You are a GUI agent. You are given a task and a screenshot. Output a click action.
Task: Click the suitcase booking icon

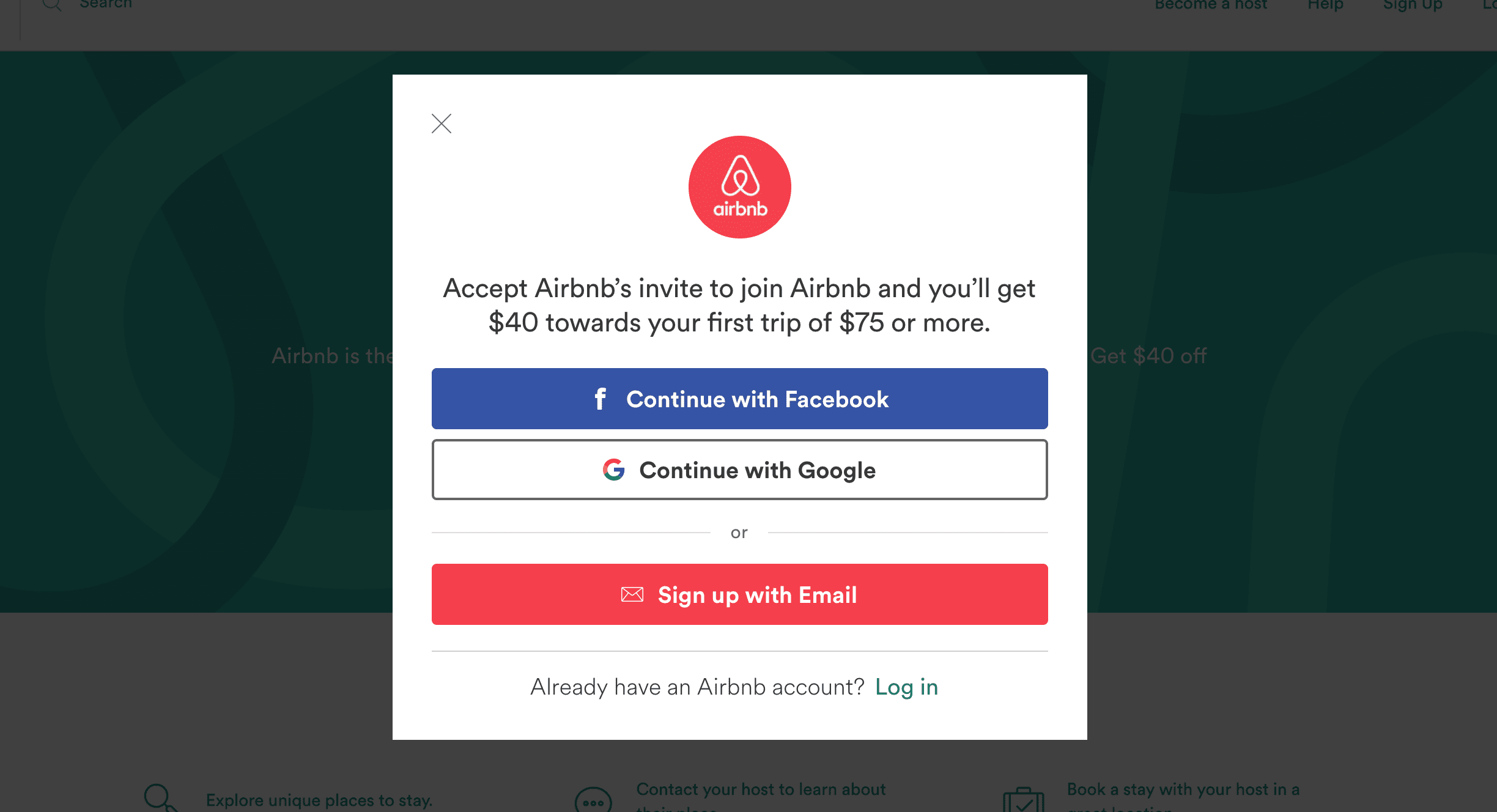(1024, 800)
